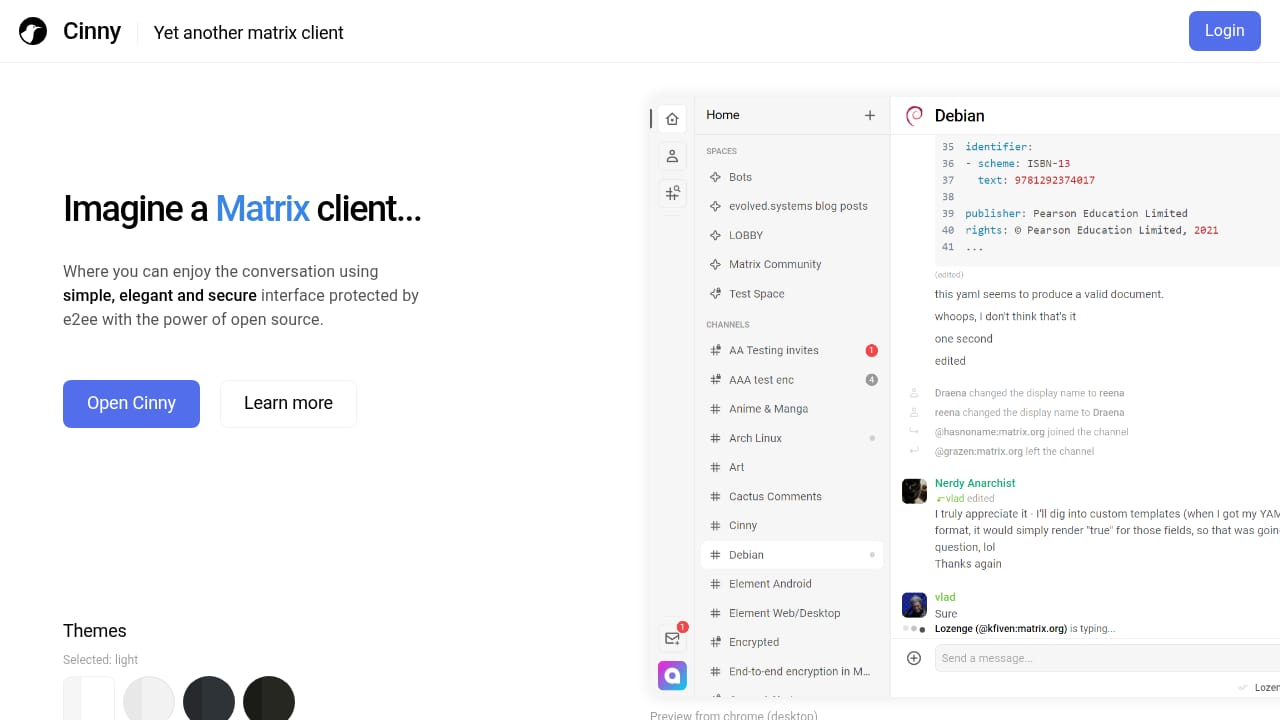Viewport: 1280px width, 720px height.
Task: Click the Learn more button
Action: click(288, 403)
